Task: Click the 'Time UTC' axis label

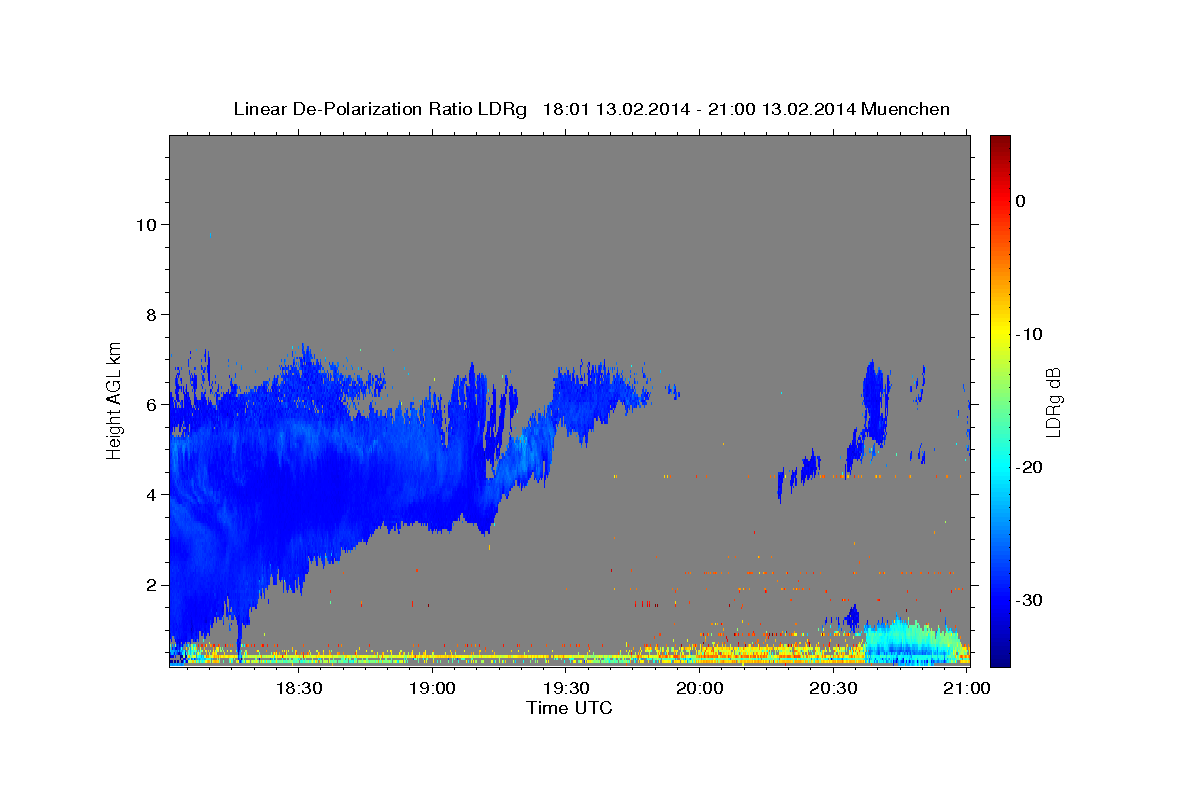Action: coord(569,708)
